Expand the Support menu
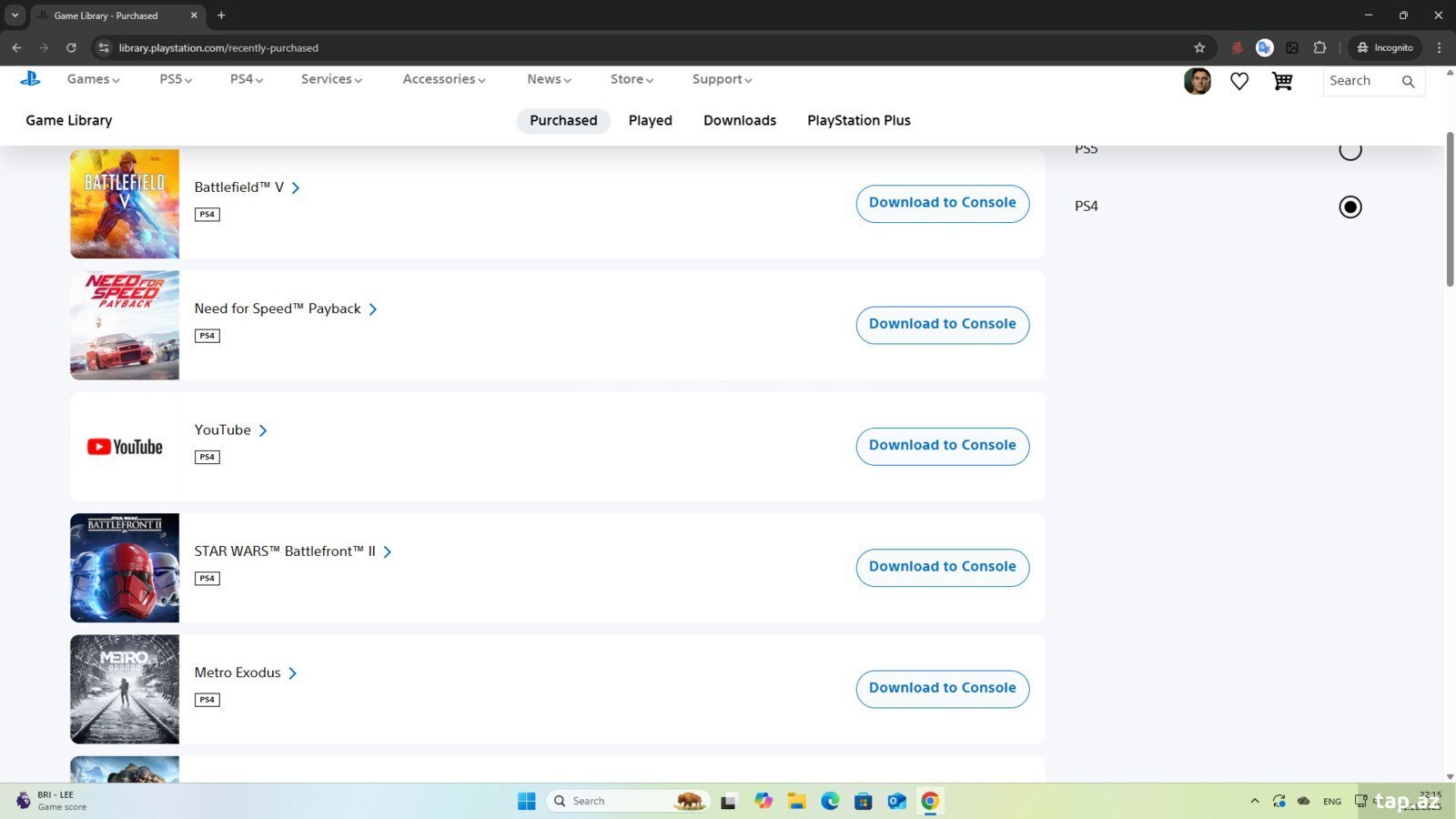Image resolution: width=1456 pixels, height=819 pixels. (x=722, y=79)
